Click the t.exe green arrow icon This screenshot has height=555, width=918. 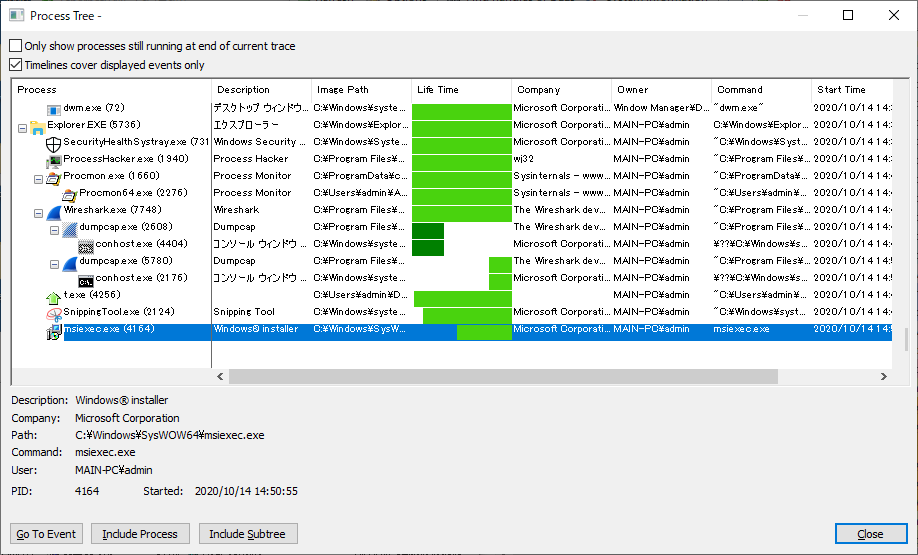[x=54, y=297]
